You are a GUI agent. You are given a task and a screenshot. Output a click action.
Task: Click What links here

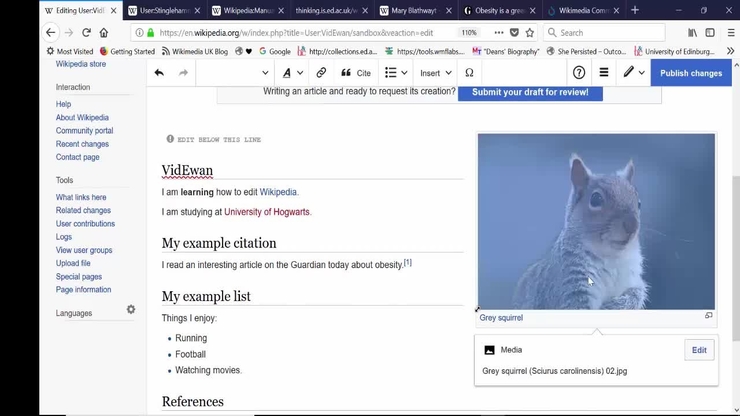(x=81, y=197)
